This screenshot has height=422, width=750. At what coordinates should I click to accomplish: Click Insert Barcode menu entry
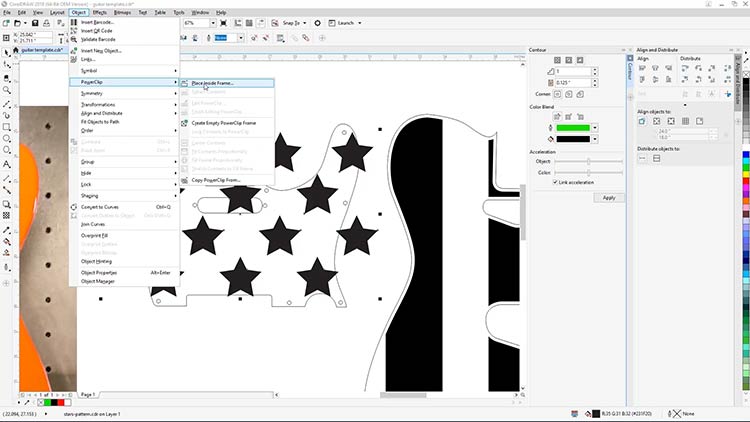124,22
